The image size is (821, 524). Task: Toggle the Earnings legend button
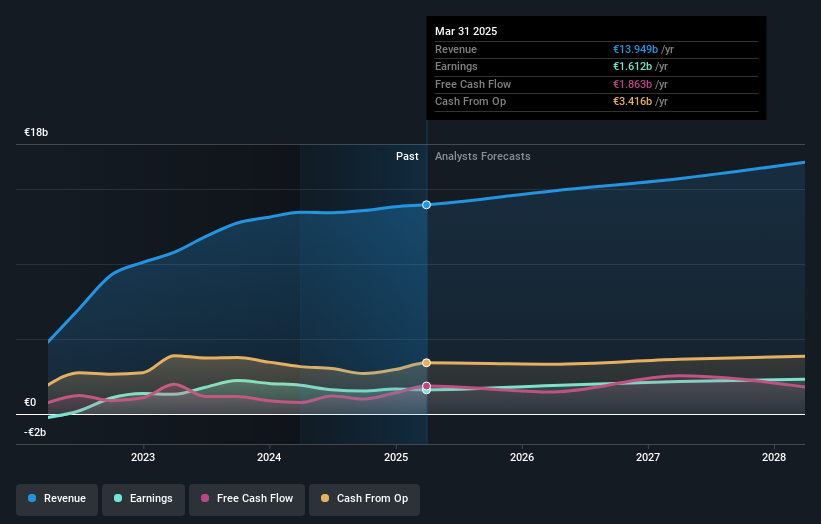point(143,499)
